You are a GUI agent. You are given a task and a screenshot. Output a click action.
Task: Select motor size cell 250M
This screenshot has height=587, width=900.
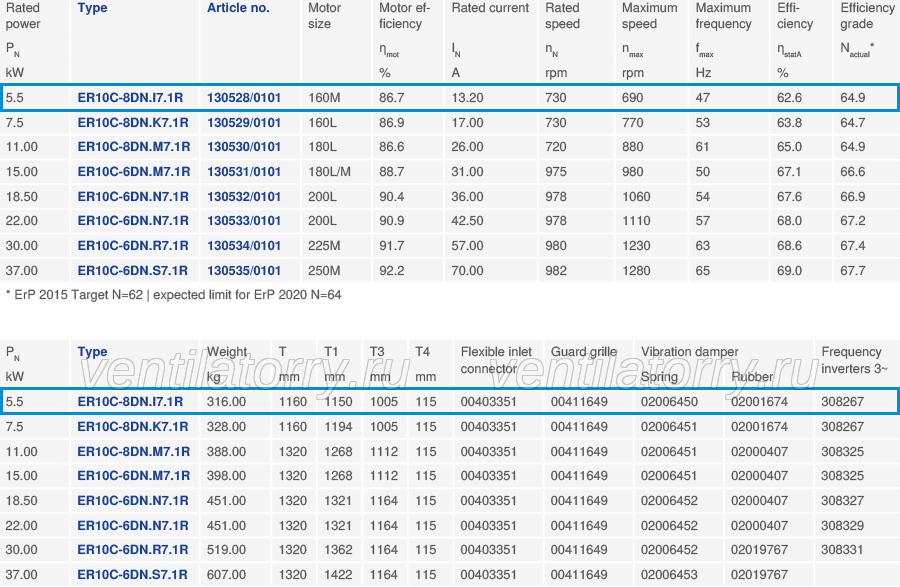(x=324, y=271)
